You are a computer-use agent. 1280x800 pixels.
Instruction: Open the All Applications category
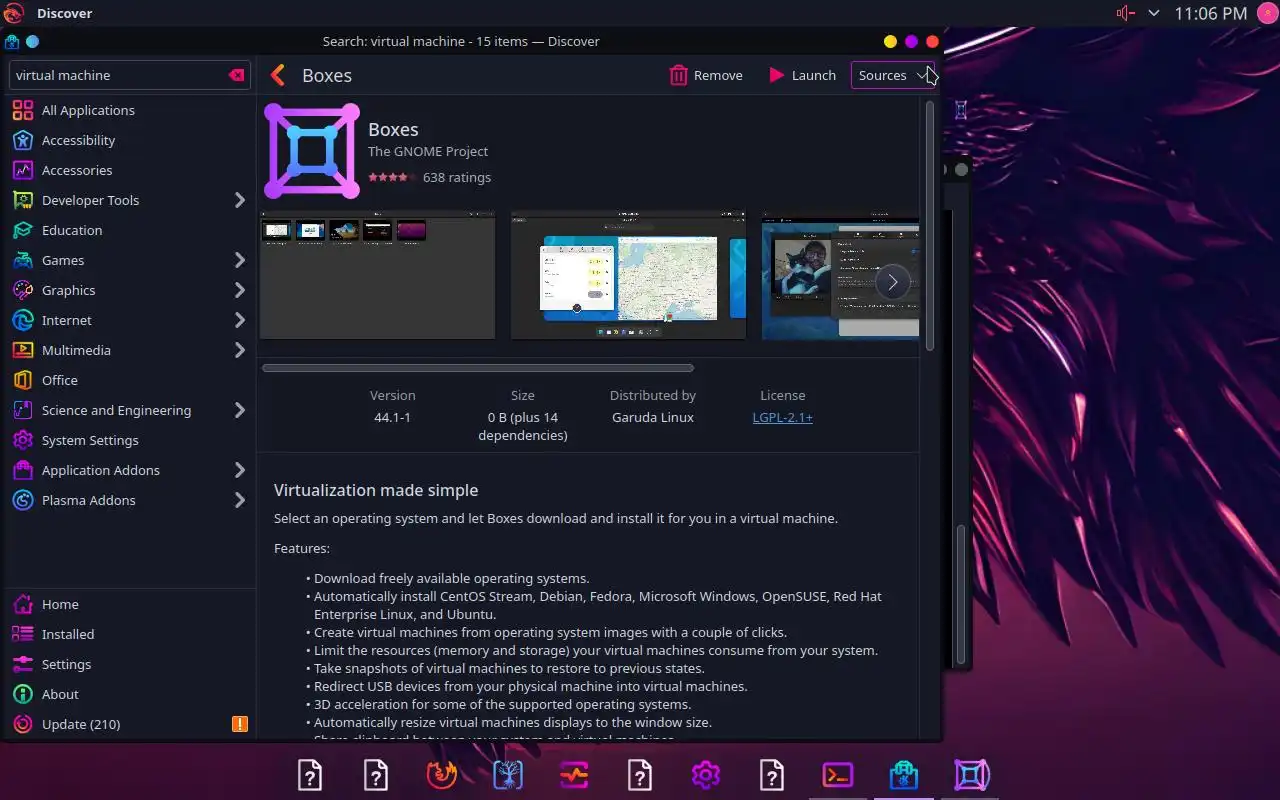click(x=128, y=110)
